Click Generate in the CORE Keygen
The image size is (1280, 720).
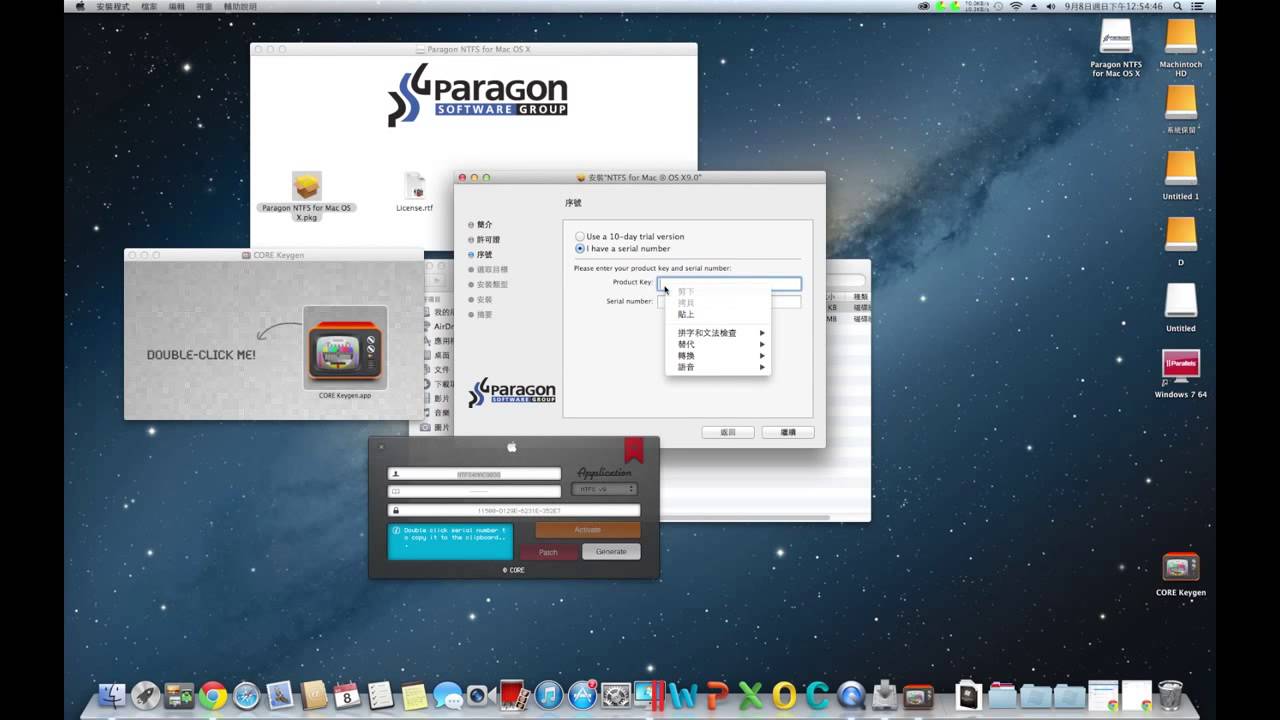click(611, 551)
